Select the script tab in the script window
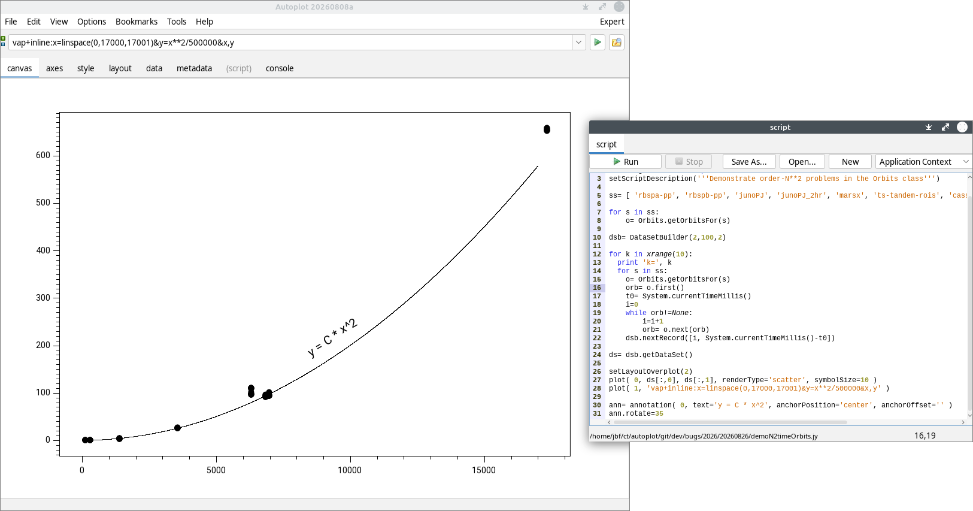 [606, 144]
